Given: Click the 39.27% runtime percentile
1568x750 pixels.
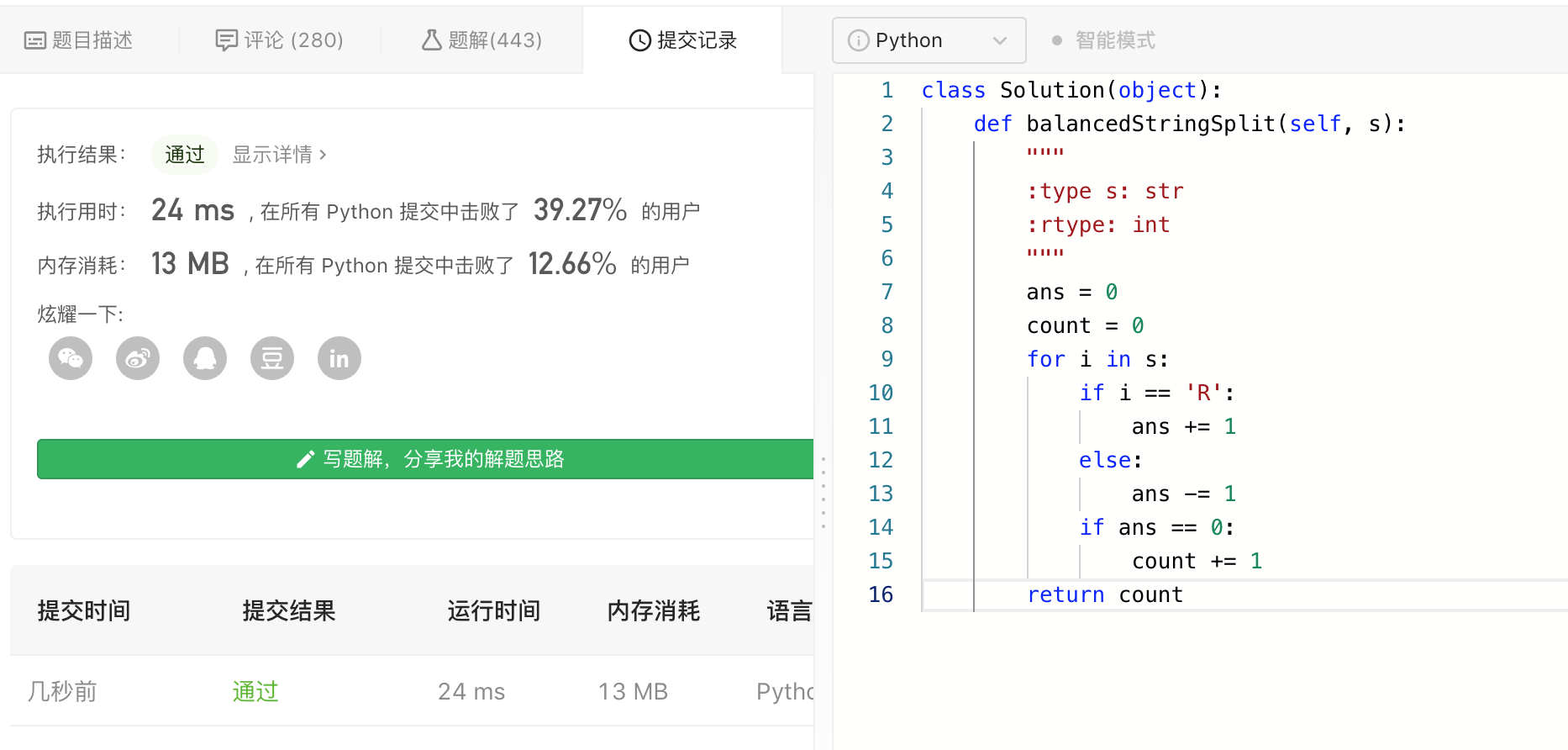Looking at the screenshot, I should pyautogui.click(x=580, y=210).
